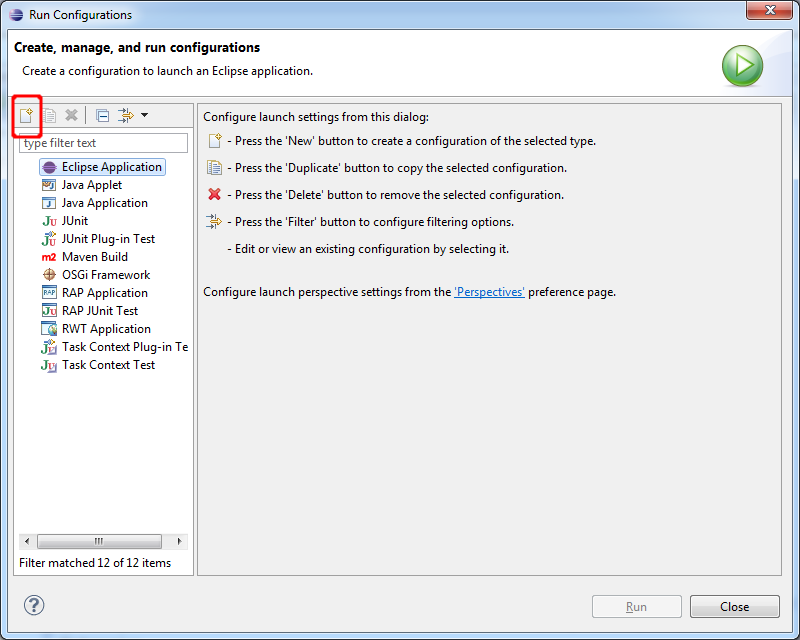Click the type filter text field

tap(103, 143)
